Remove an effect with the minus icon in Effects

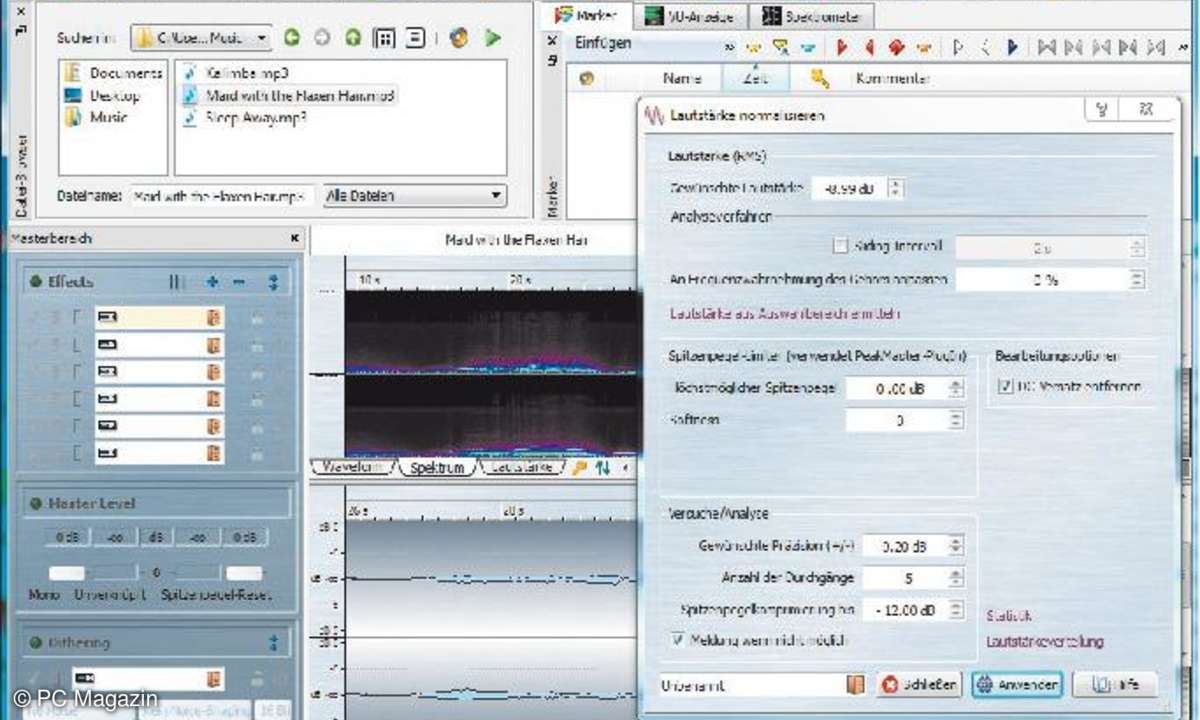tap(238, 283)
